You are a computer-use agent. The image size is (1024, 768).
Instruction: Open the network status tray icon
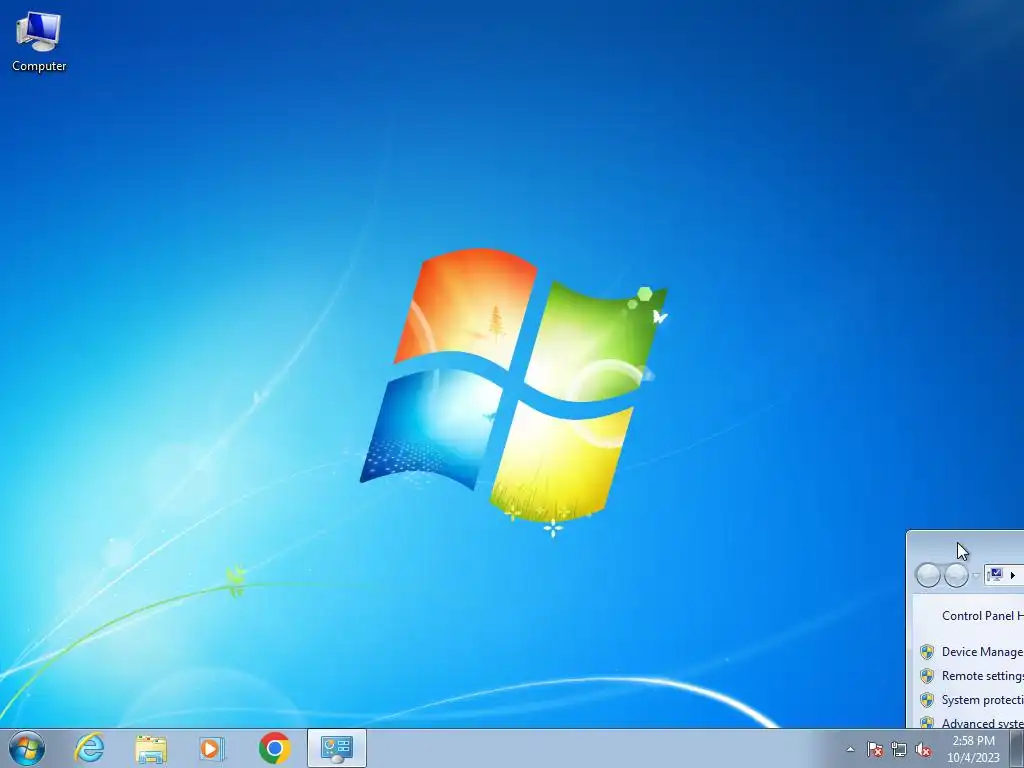[x=899, y=749]
